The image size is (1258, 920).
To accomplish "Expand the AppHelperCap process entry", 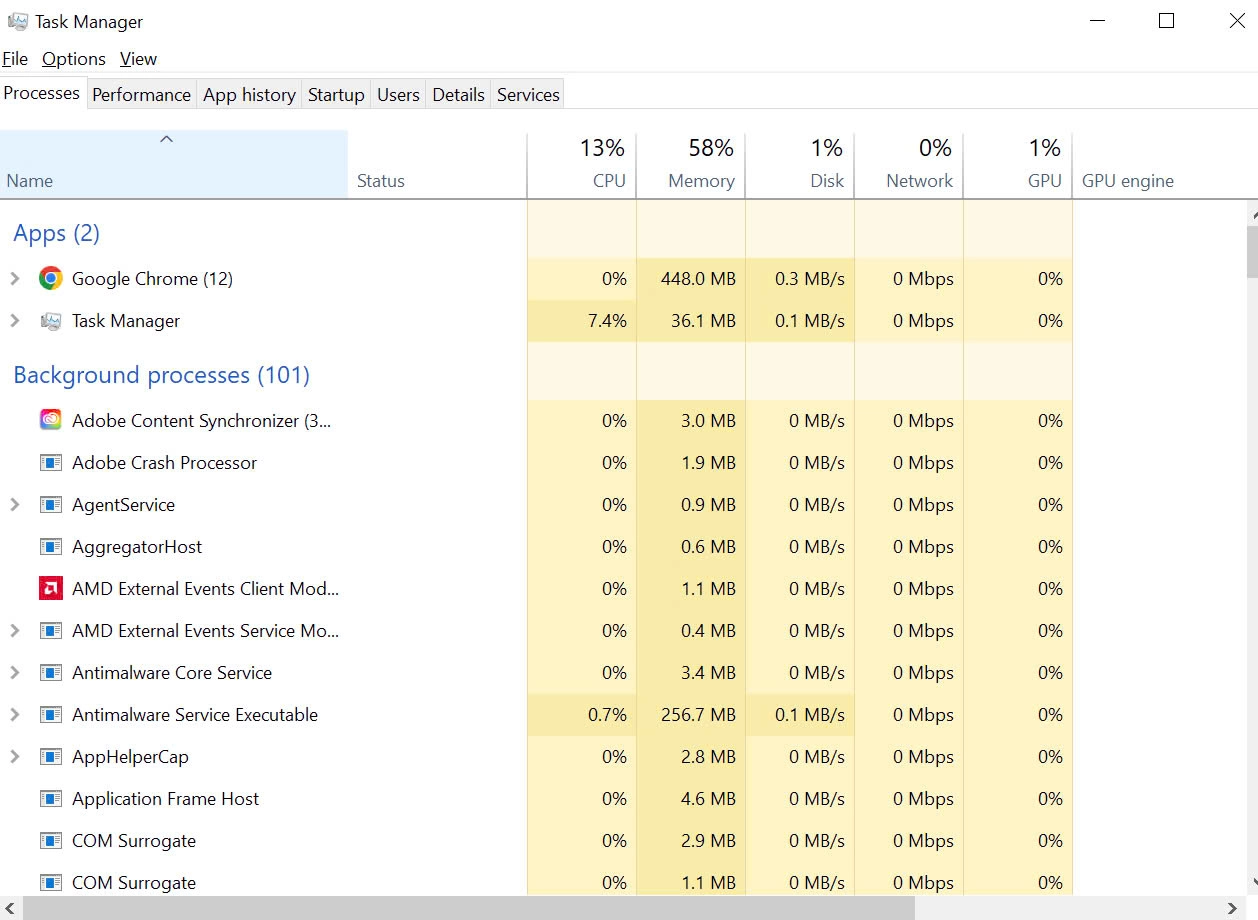I will click(x=15, y=757).
